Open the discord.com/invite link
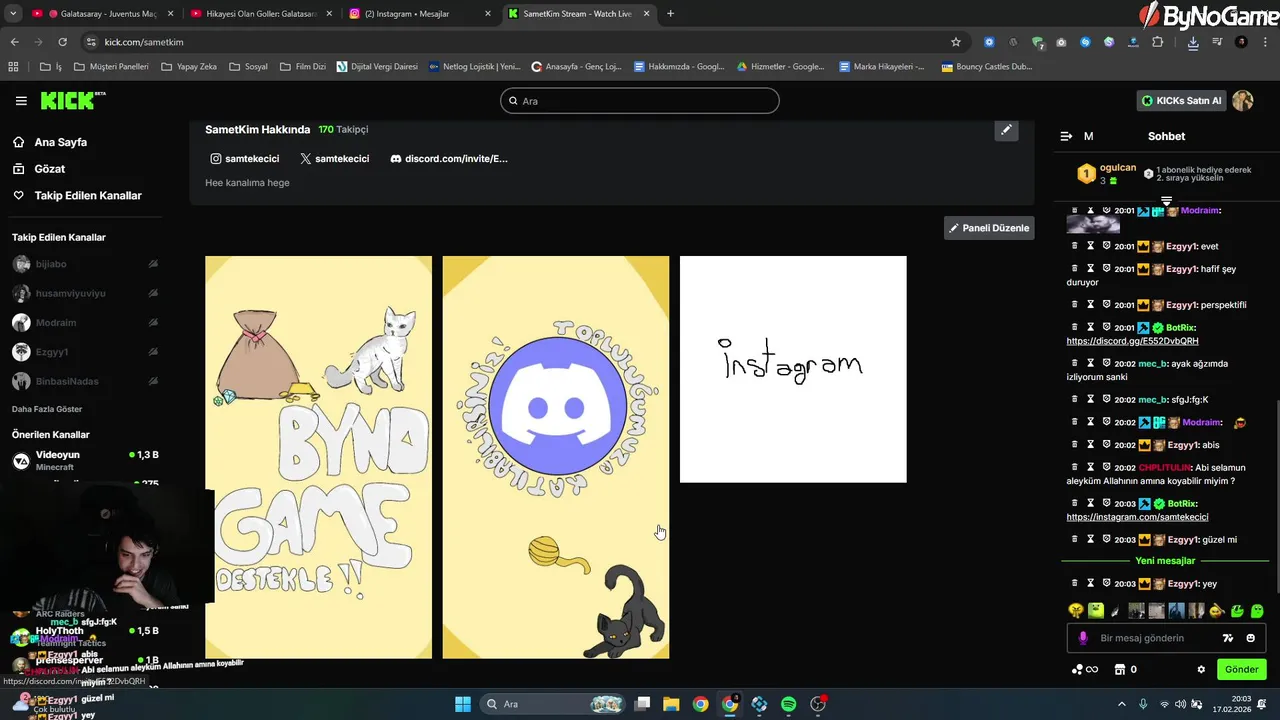 [x=449, y=159]
